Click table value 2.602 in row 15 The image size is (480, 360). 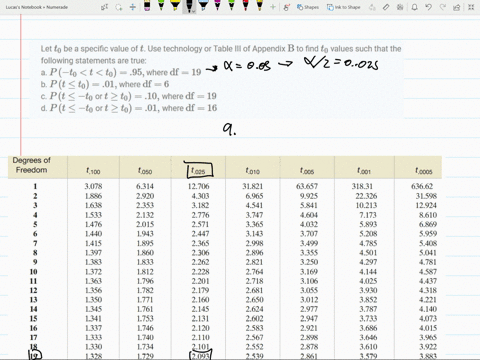coord(254,319)
